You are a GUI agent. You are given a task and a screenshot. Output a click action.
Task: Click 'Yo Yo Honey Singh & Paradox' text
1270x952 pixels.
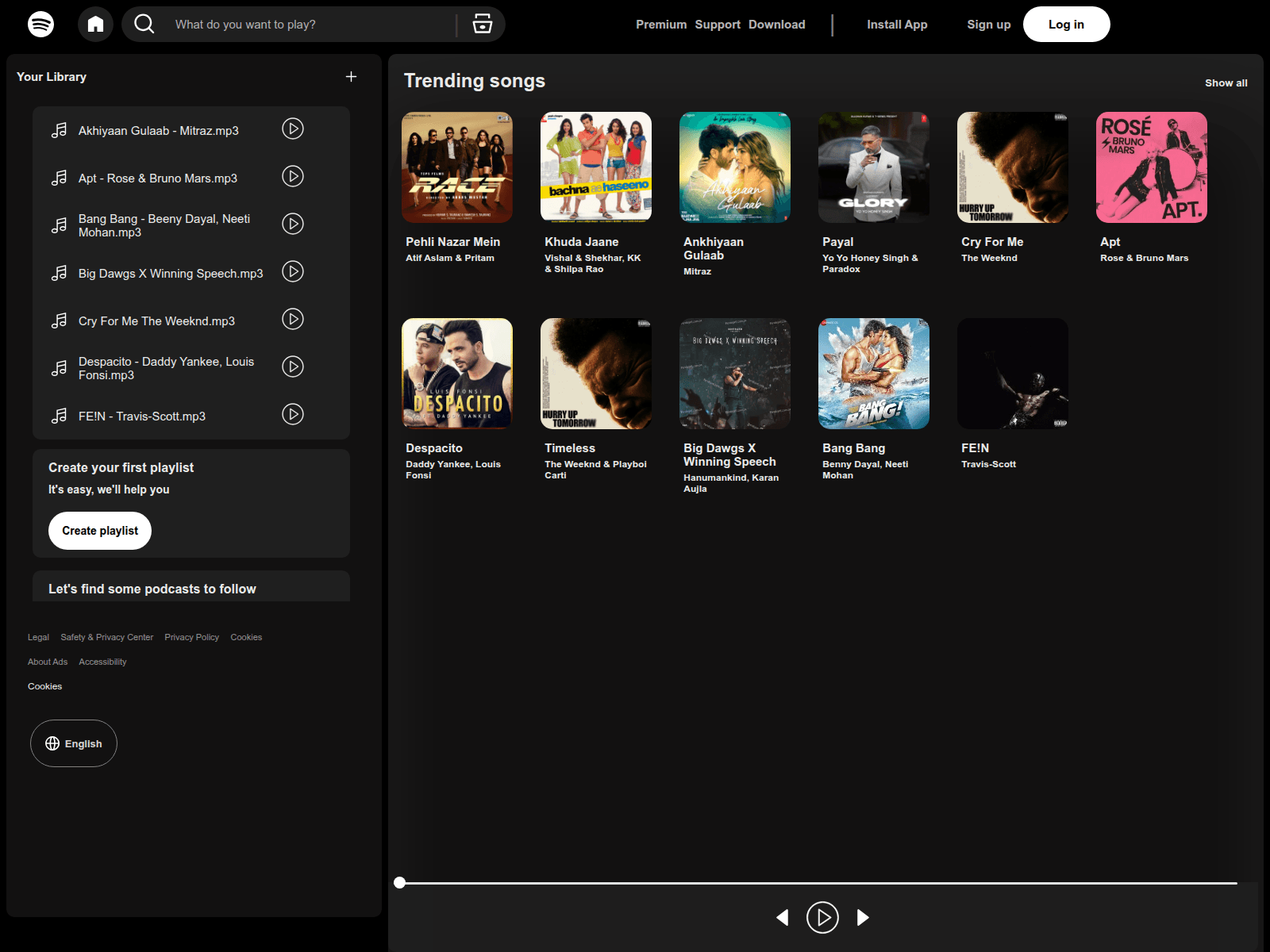870,263
